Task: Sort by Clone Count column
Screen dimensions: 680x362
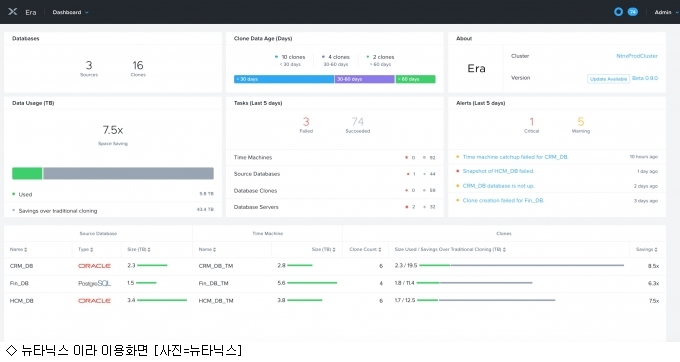Action: tap(365, 249)
